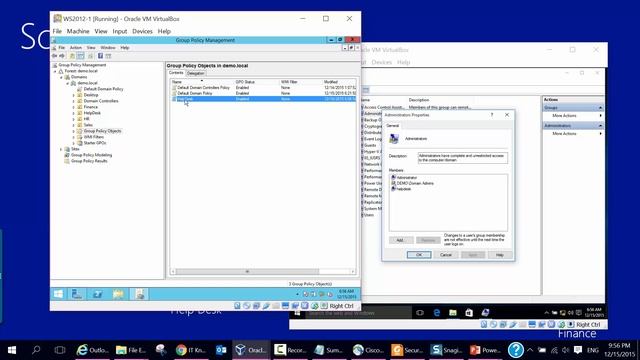Open PowerPoint on host taskbar
640x360 pixels.
pos(485,350)
